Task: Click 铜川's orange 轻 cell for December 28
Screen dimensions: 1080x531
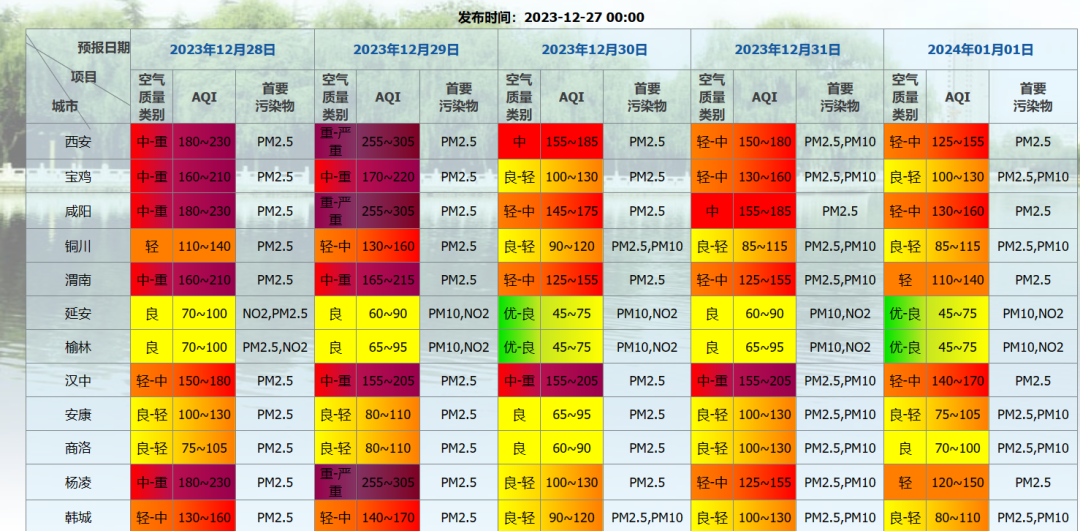Action: pyautogui.click(x=152, y=246)
